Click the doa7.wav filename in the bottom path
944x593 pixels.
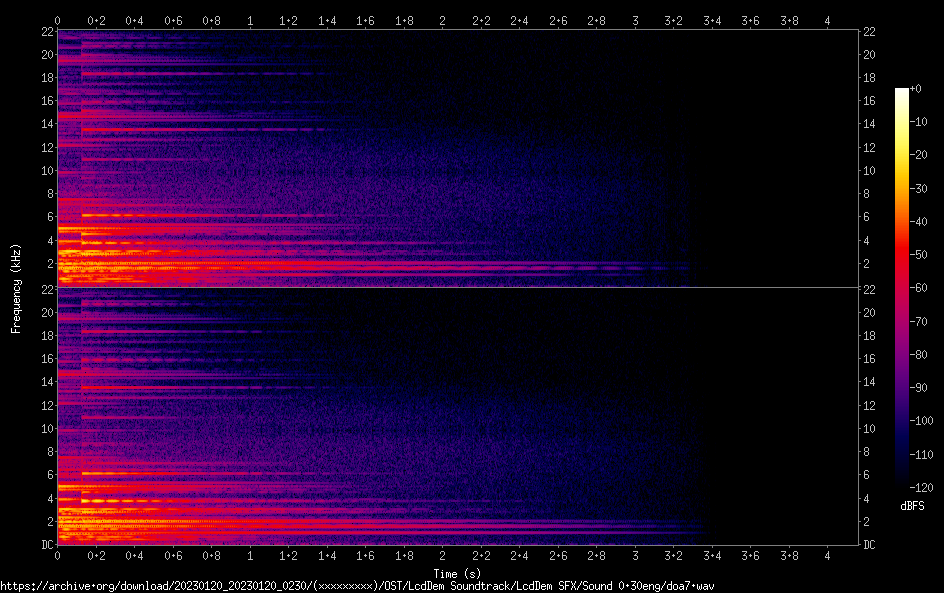click(x=694, y=586)
